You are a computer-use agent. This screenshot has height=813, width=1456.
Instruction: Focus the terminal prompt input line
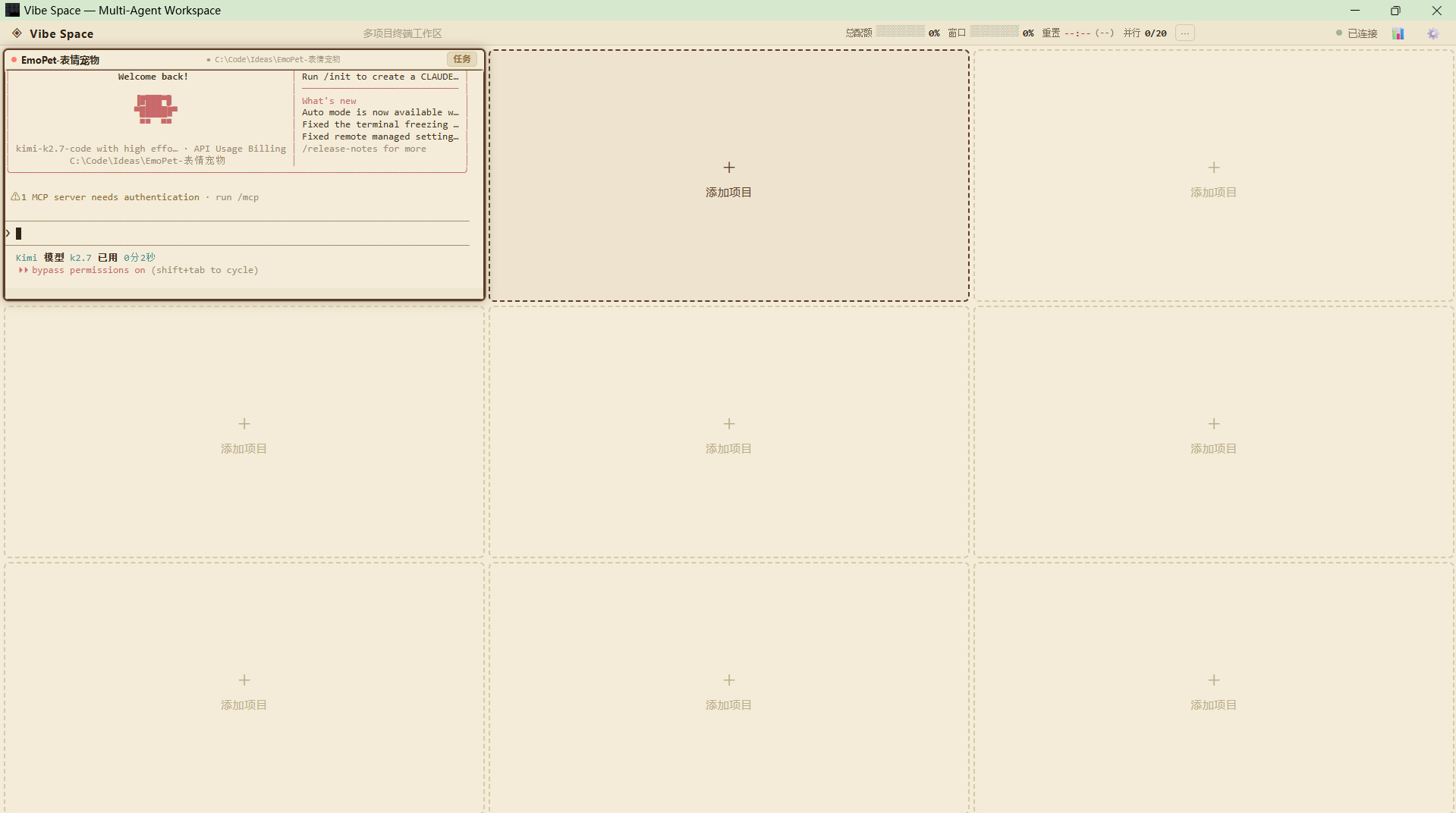tap(238, 234)
